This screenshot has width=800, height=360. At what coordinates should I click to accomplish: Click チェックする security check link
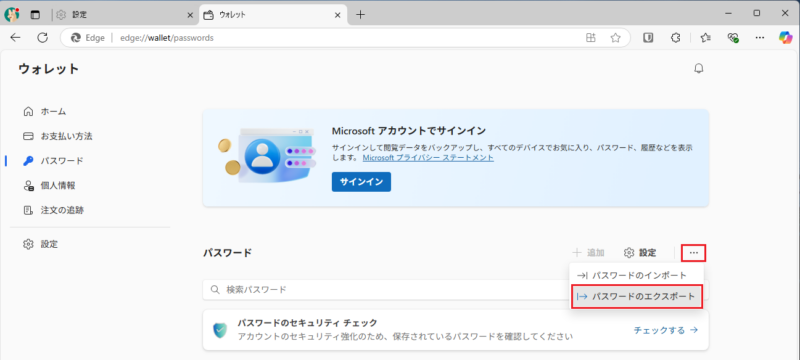pyautogui.click(x=666, y=330)
